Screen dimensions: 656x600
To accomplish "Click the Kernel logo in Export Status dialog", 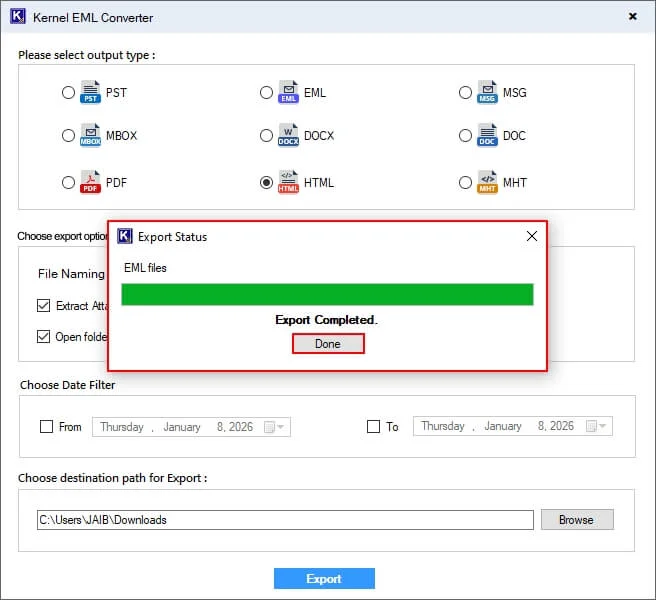I will click(125, 236).
